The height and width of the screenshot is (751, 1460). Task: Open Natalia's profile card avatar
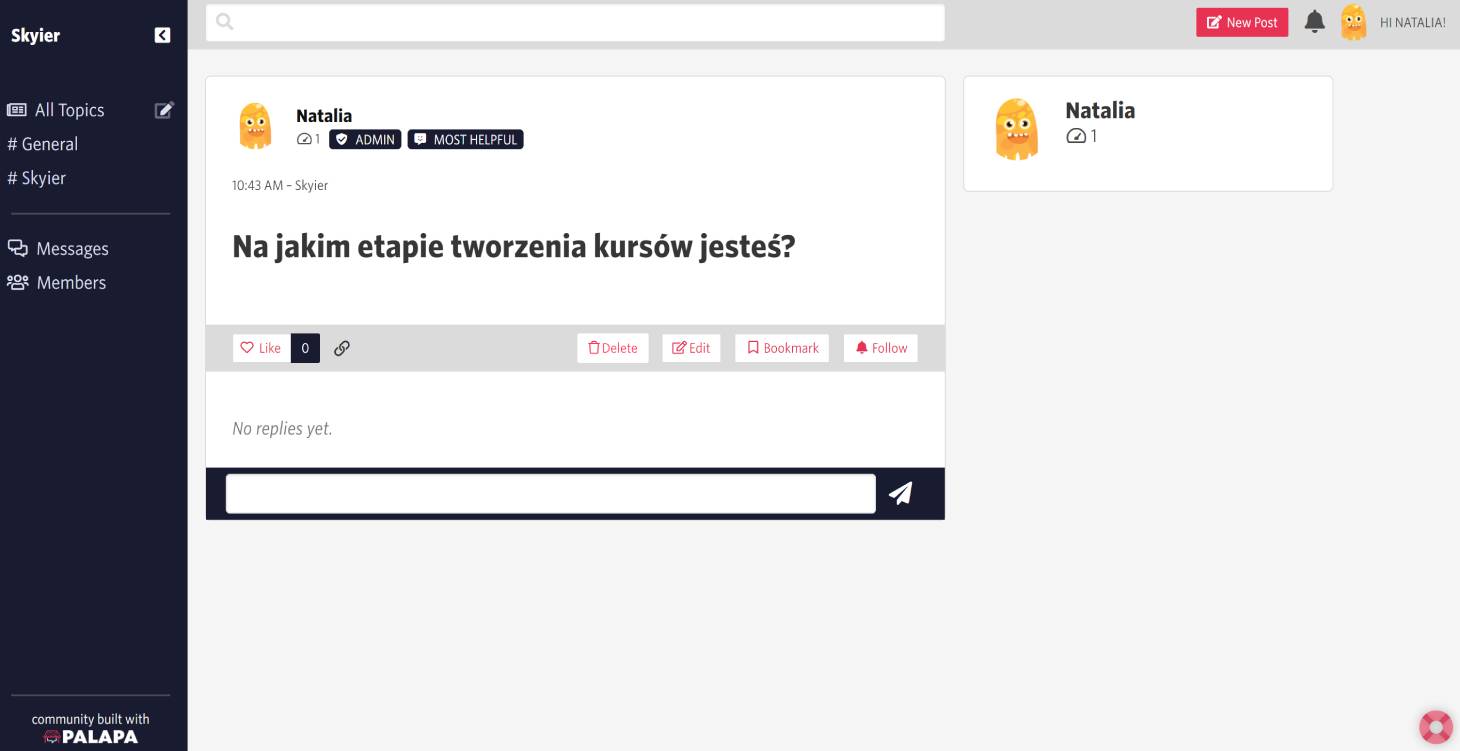click(x=1016, y=129)
